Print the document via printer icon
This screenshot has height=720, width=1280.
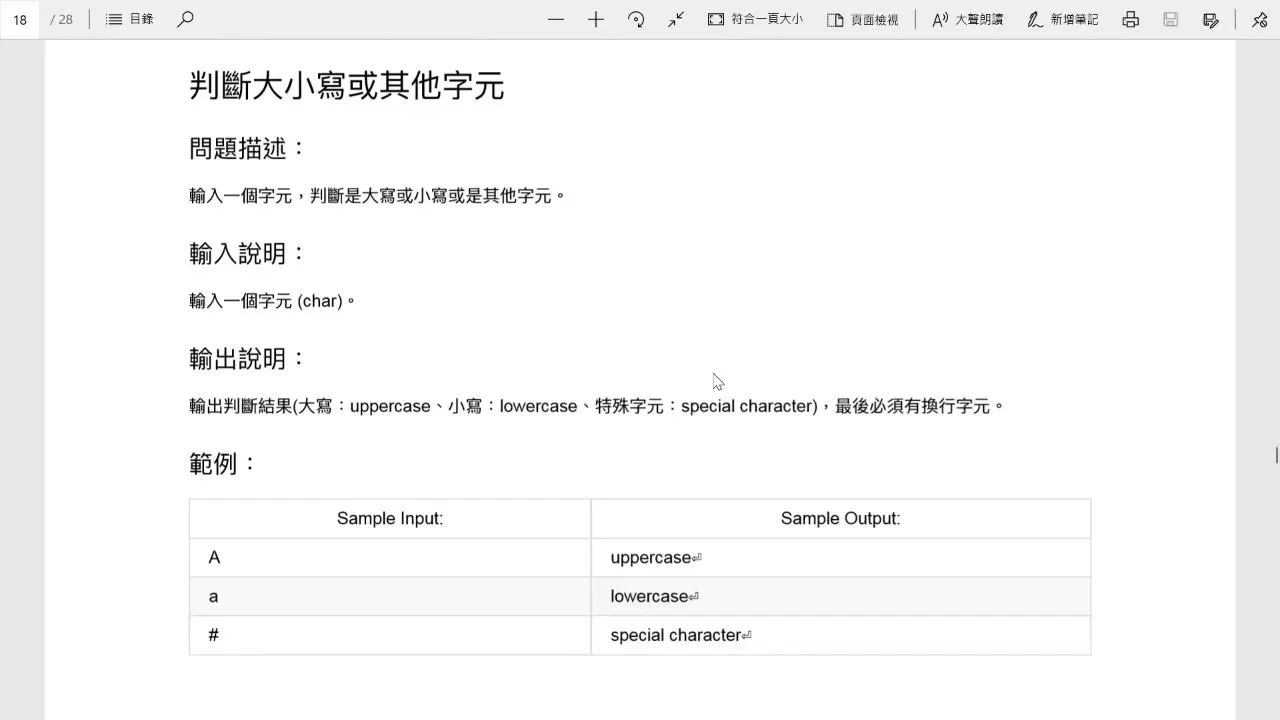1130,19
